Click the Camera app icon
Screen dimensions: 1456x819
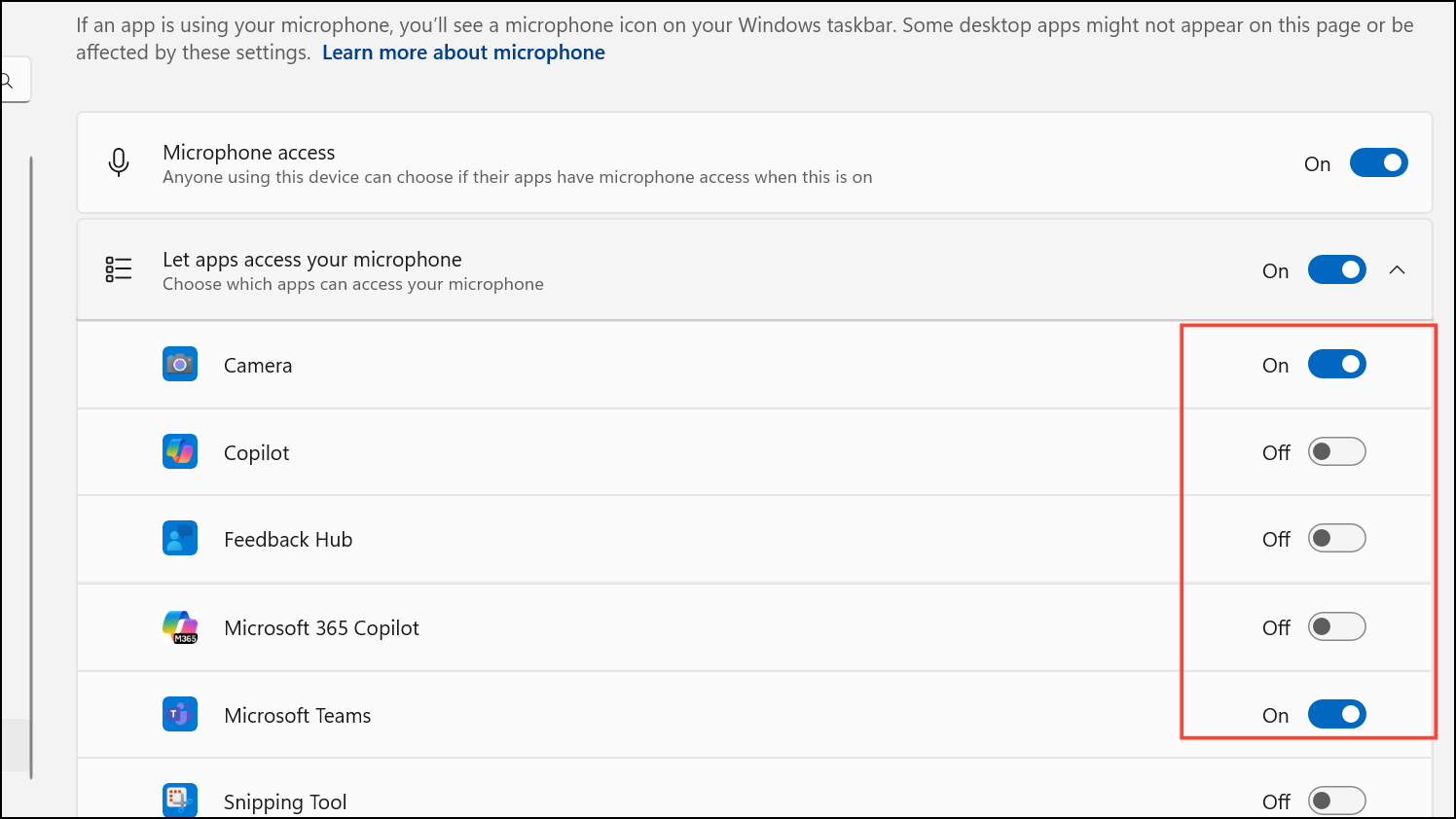tap(180, 365)
